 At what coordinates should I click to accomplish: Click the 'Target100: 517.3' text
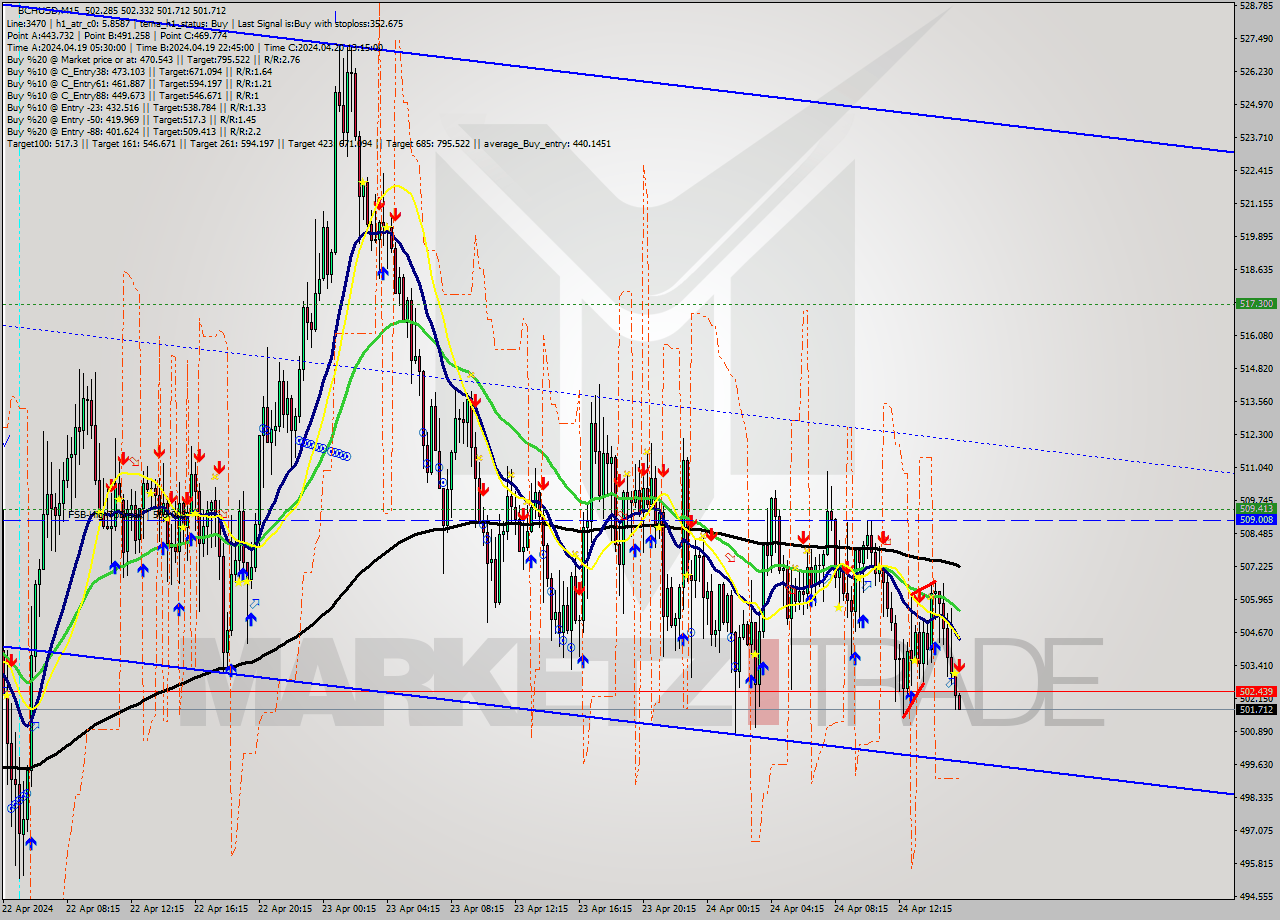click(41, 144)
